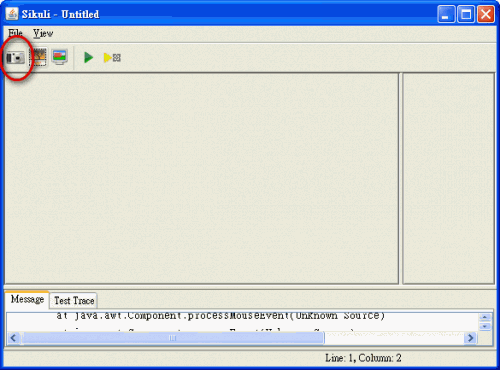Click the horizontal scrollbar right arrow

click(470, 338)
